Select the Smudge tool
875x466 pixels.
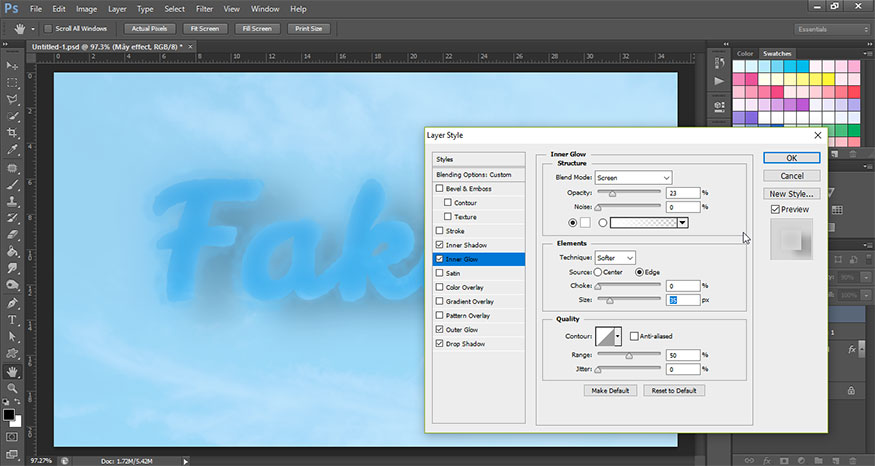pyautogui.click(x=12, y=268)
